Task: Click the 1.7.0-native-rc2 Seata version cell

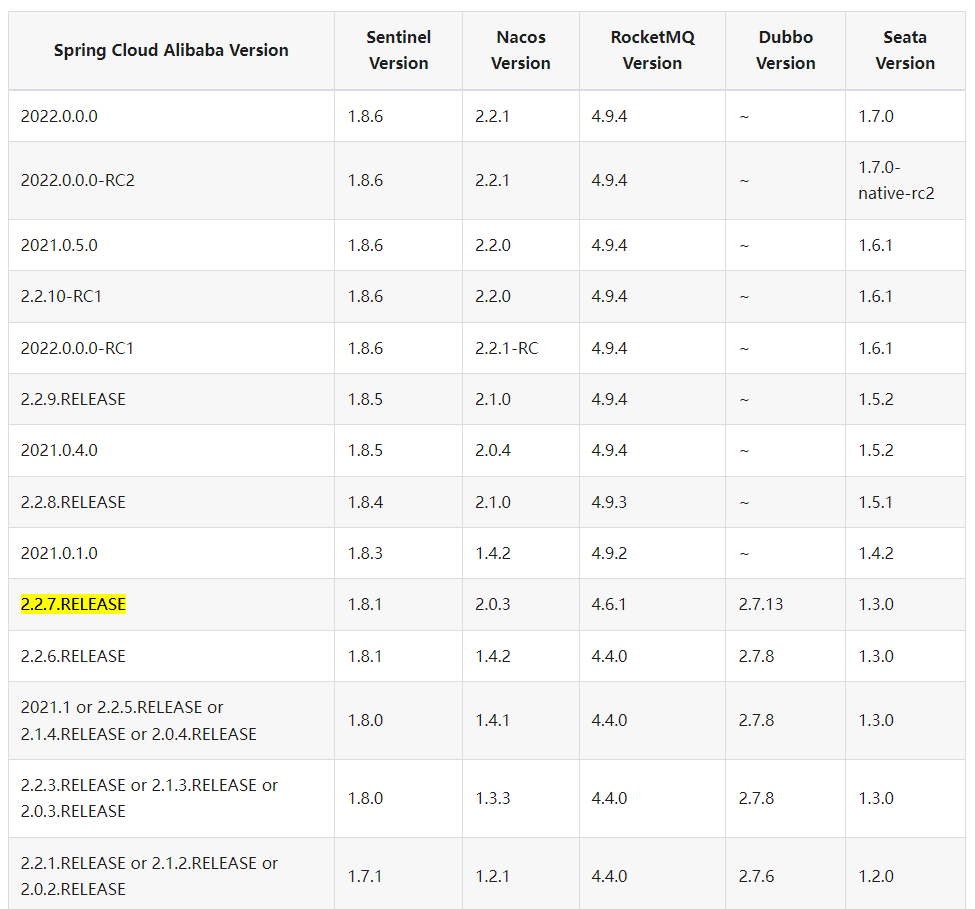Action: 896,180
